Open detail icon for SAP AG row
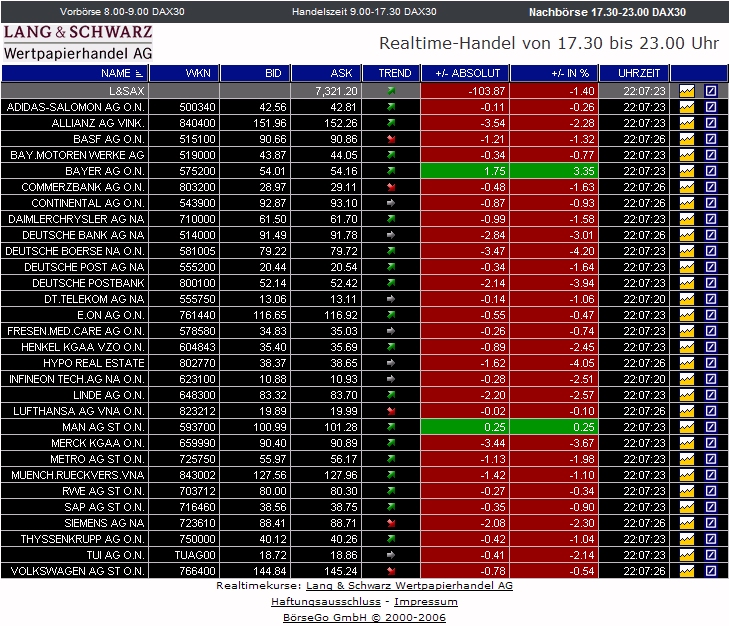 [710, 507]
